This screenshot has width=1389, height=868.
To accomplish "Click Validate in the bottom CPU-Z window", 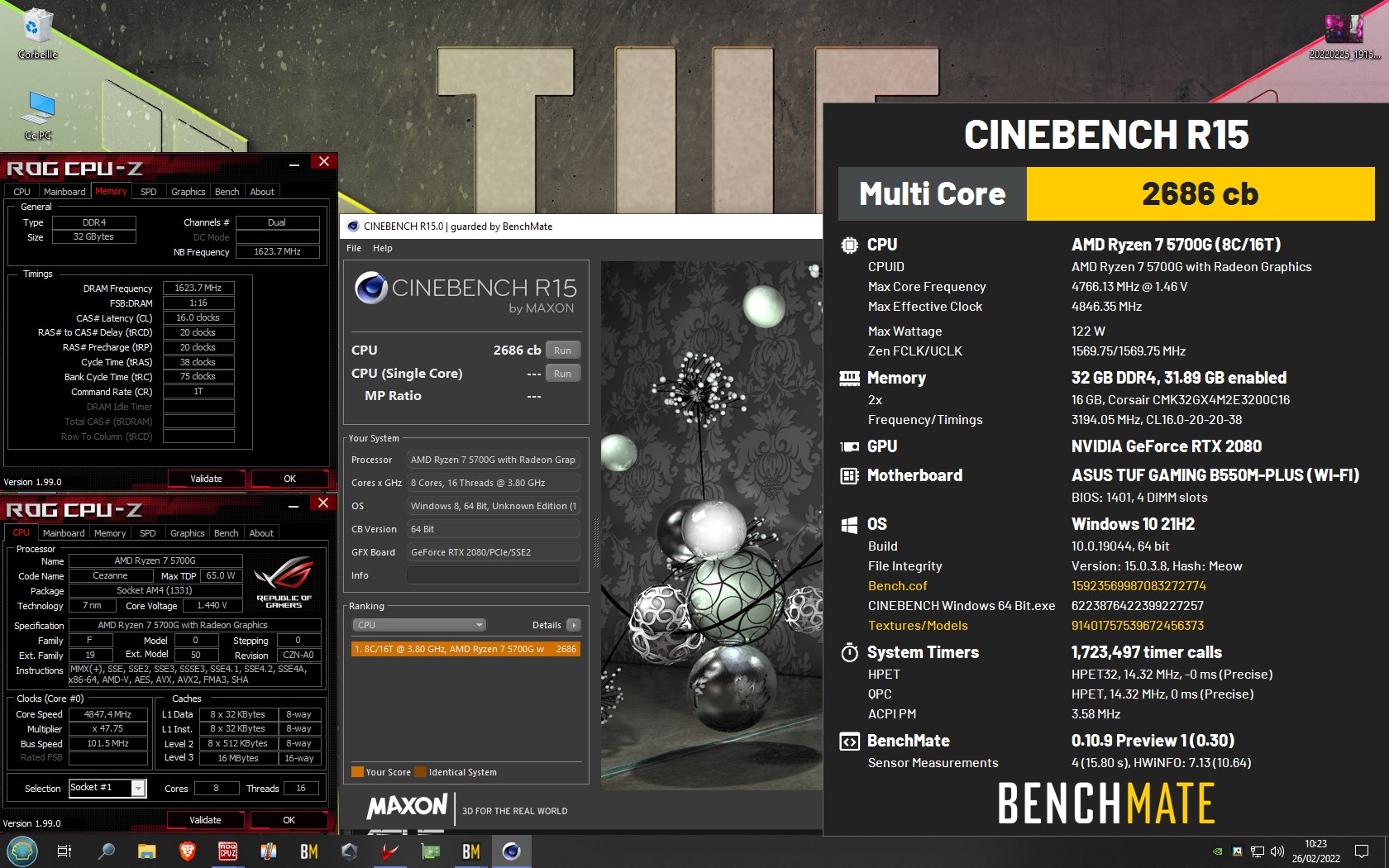I will (205, 820).
